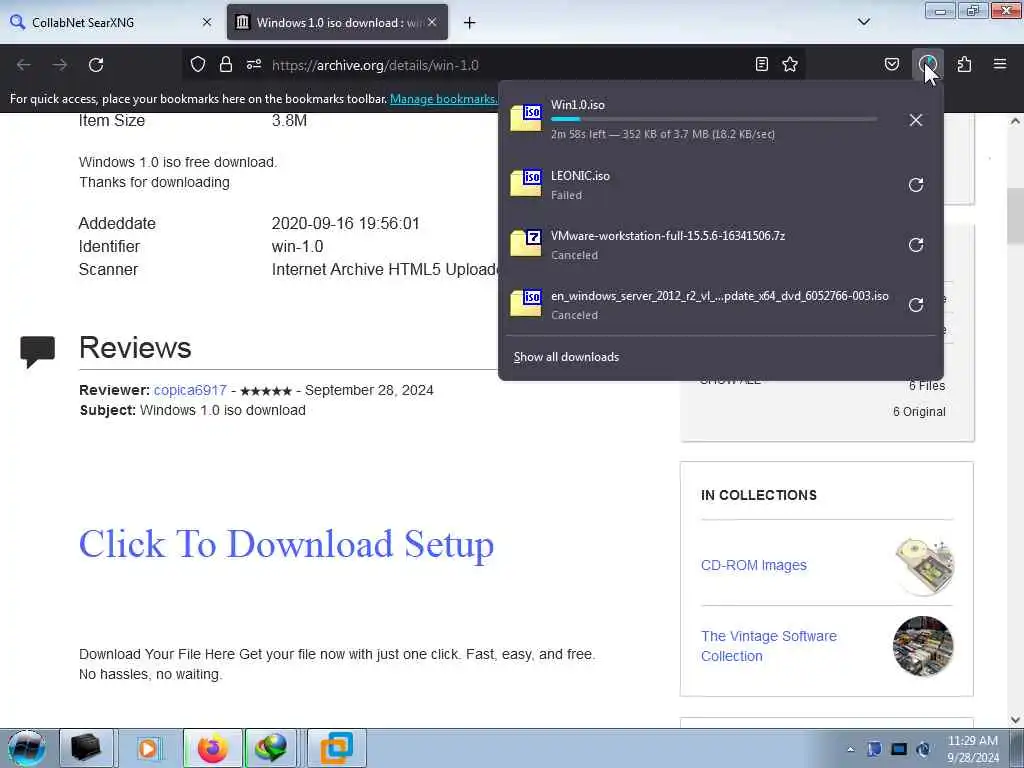Open reviewer copica6917 profile link
This screenshot has width=1024, height=768.
(x=190, y=390)
